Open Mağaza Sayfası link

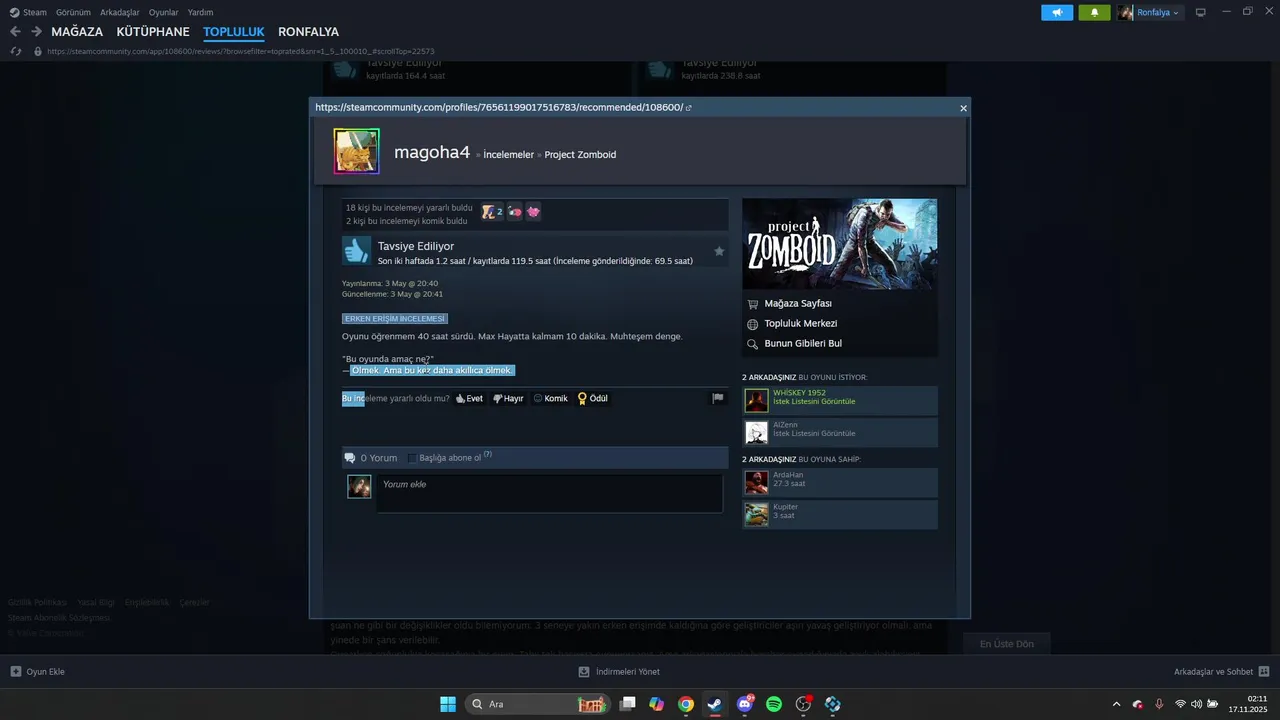(x=798, y=303)
